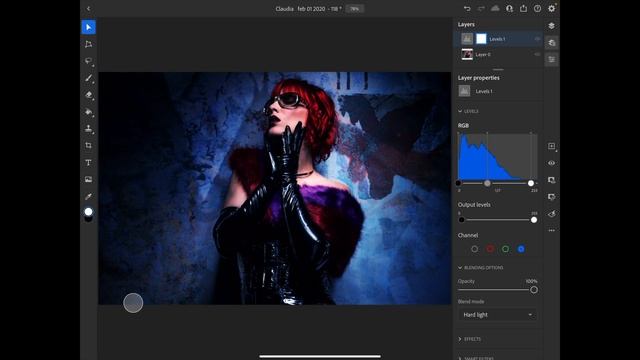Open the help question mark icon
Screen dimensions: 640x360
pos(538,9)
